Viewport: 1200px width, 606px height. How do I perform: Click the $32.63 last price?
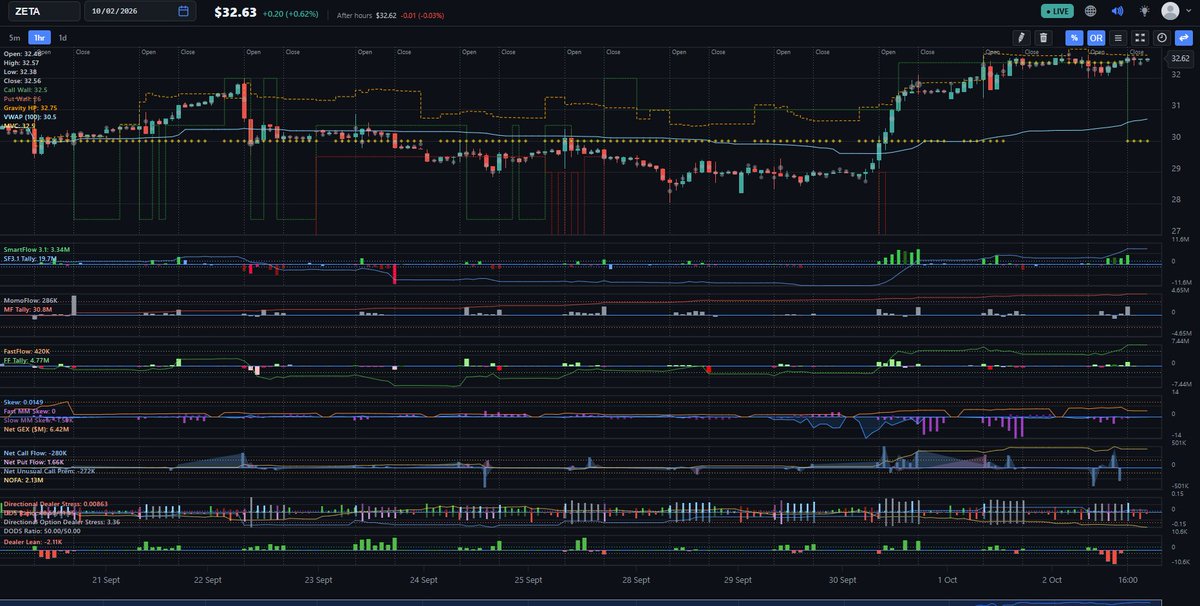point(237,12)
